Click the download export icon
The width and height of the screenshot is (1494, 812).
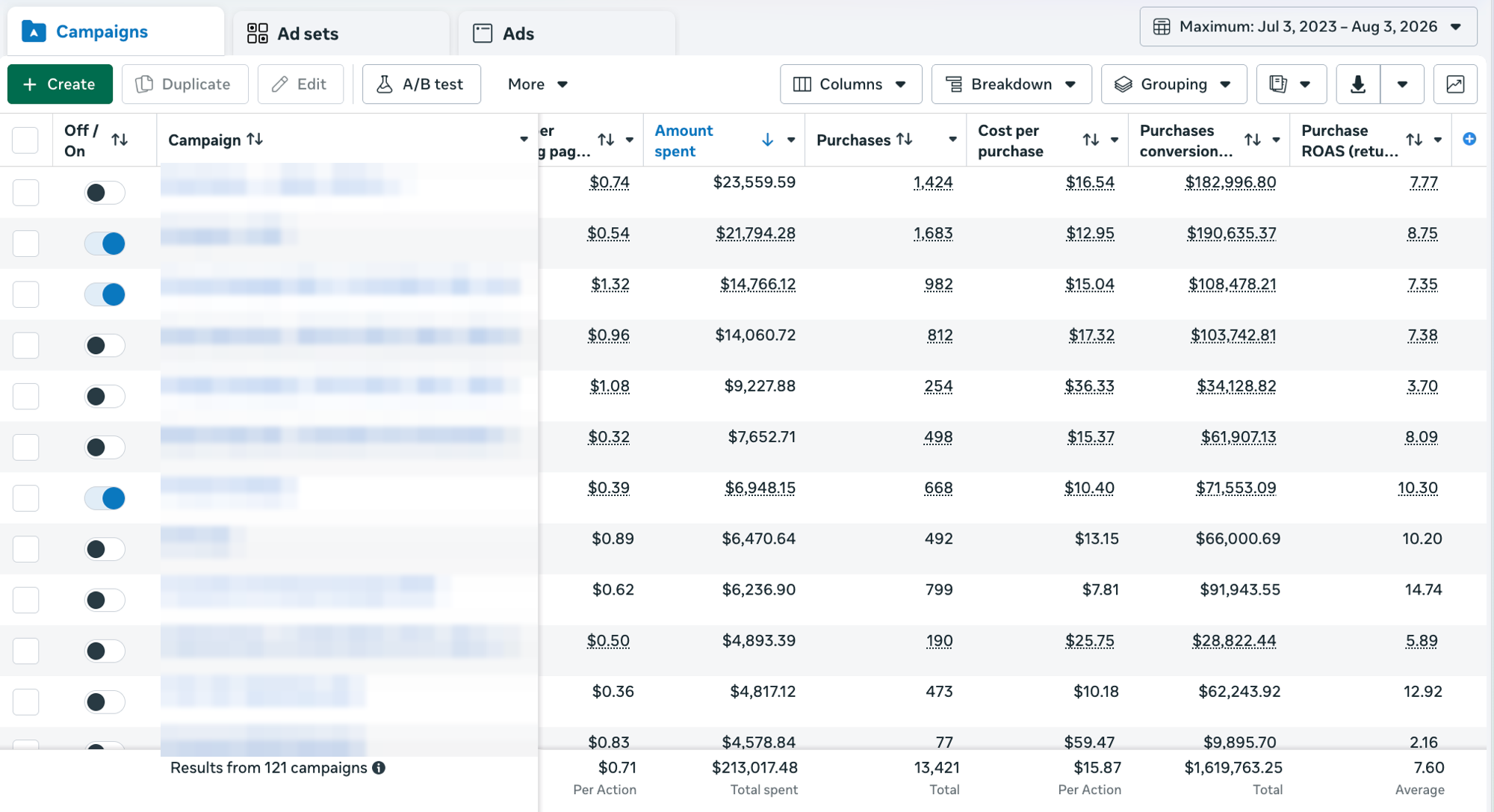point(1358,84)
